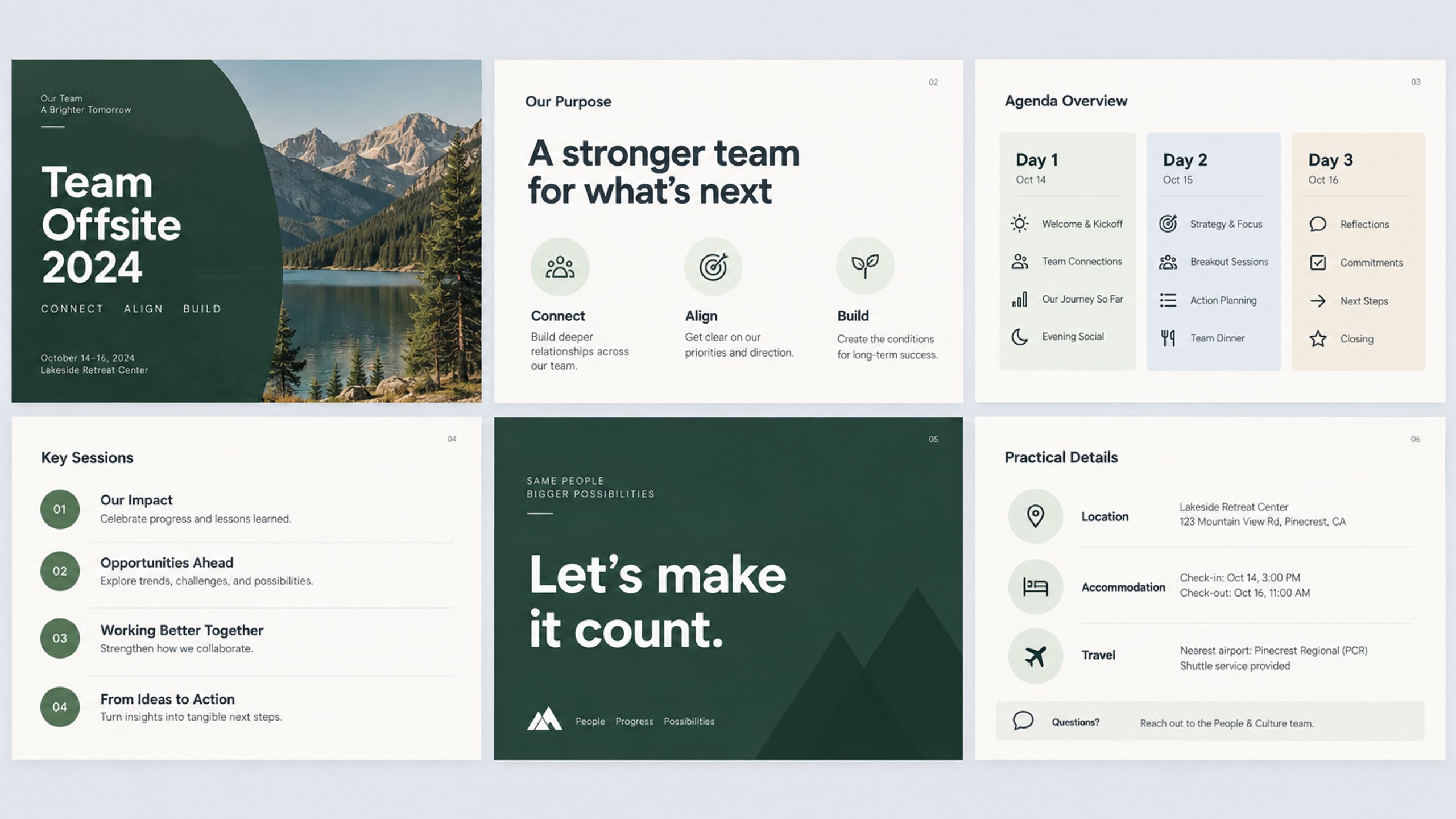The height and width of the screenshot is (819, 1456).
Task: Click the star icon beside Closing
Action: 1318,339
